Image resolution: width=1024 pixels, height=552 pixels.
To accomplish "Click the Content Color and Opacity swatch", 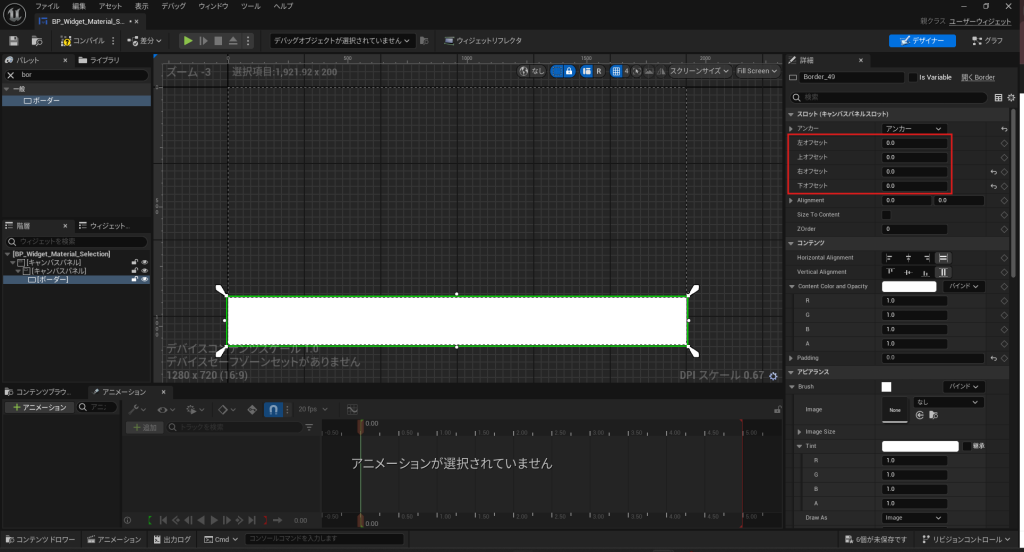I will click(x=909, y=286).
